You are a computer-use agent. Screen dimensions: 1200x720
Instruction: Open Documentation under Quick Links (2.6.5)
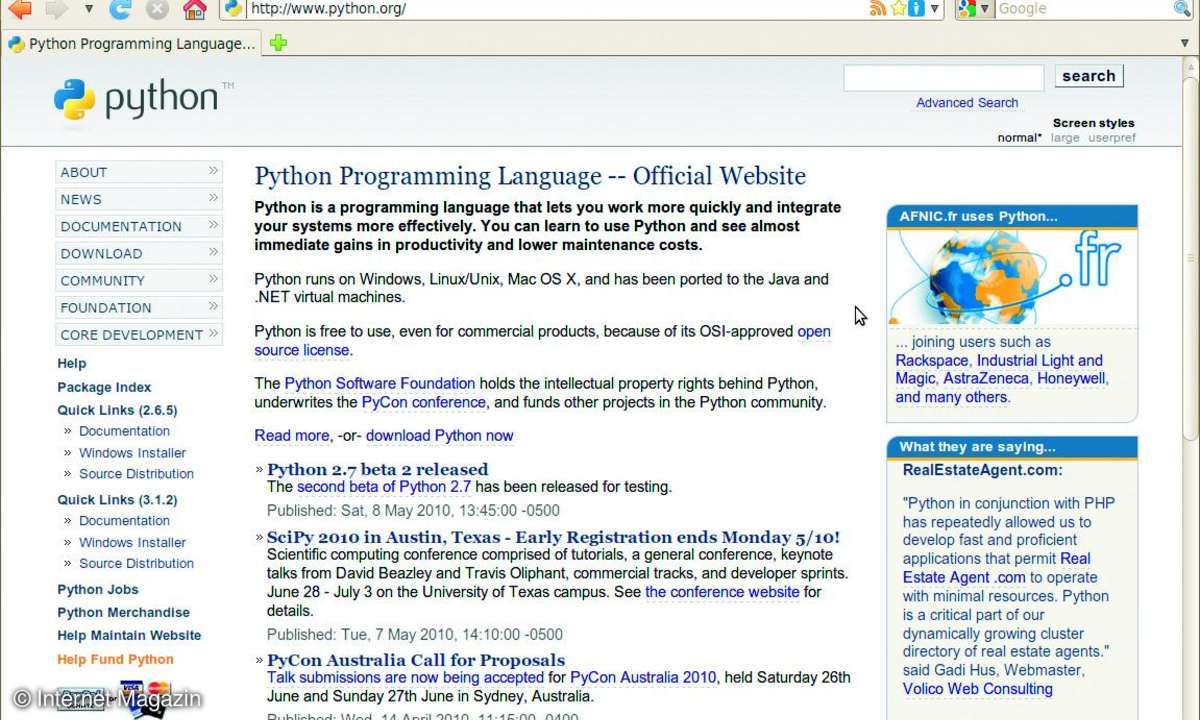click(124, 431)
